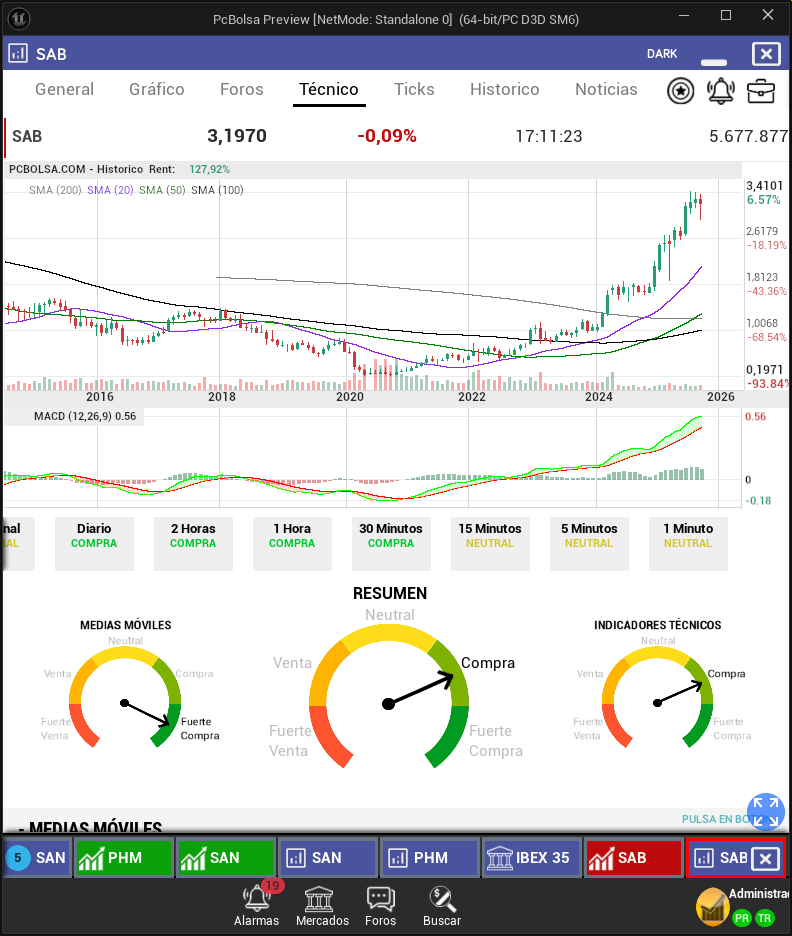Switch to the Gráfico tab
This screenshot has width=792, height=936.
(156, 90)
